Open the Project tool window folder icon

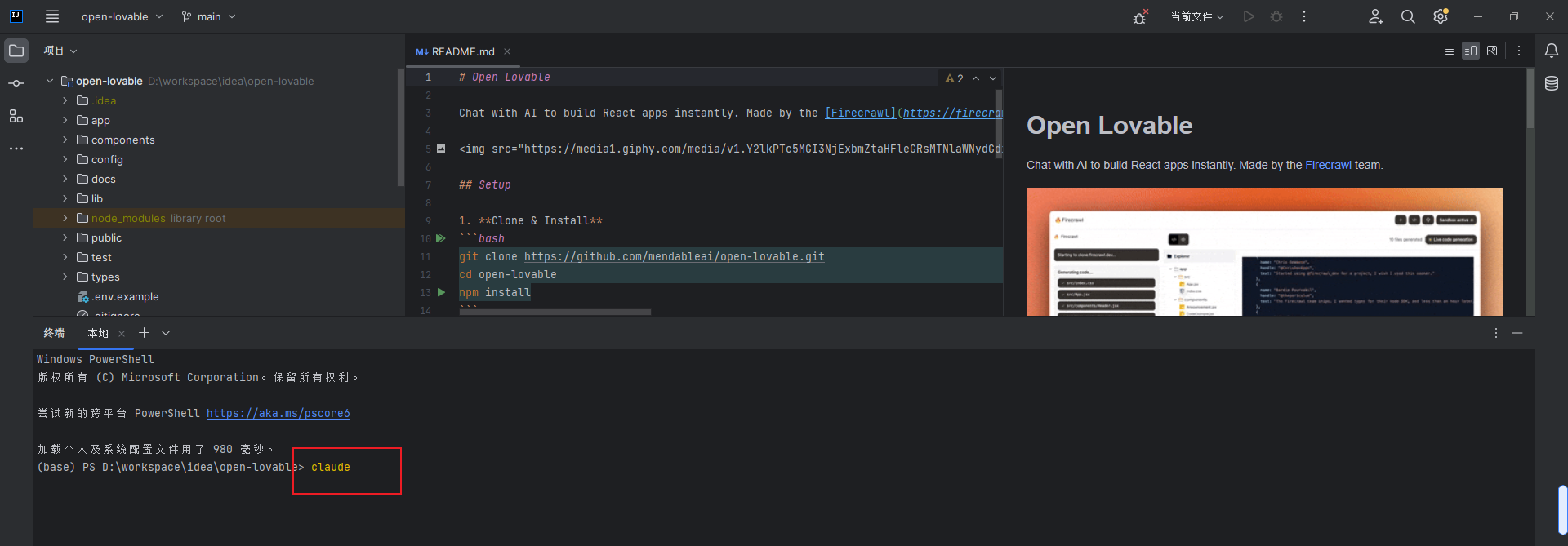click(16, 51)
